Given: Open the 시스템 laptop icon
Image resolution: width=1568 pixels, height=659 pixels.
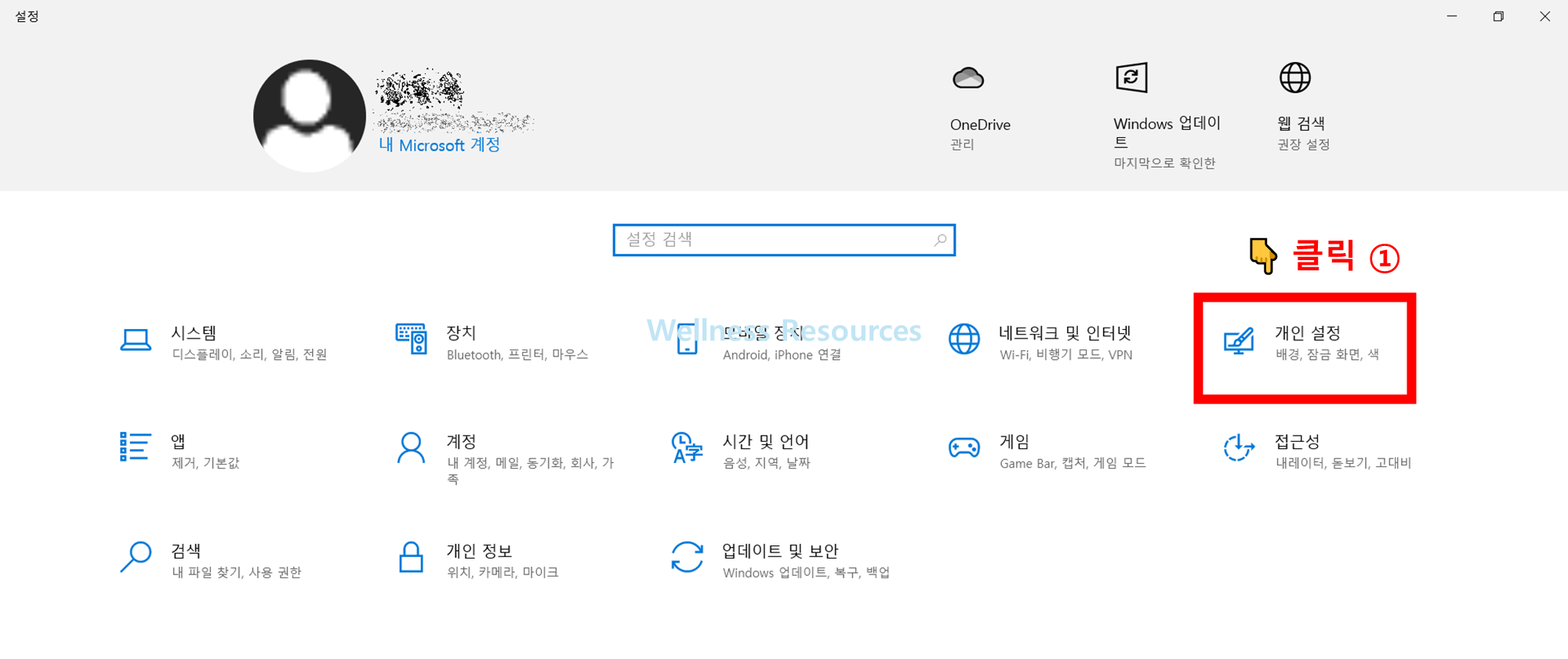Looking at the screenshot, I should [x=136, y=340].
